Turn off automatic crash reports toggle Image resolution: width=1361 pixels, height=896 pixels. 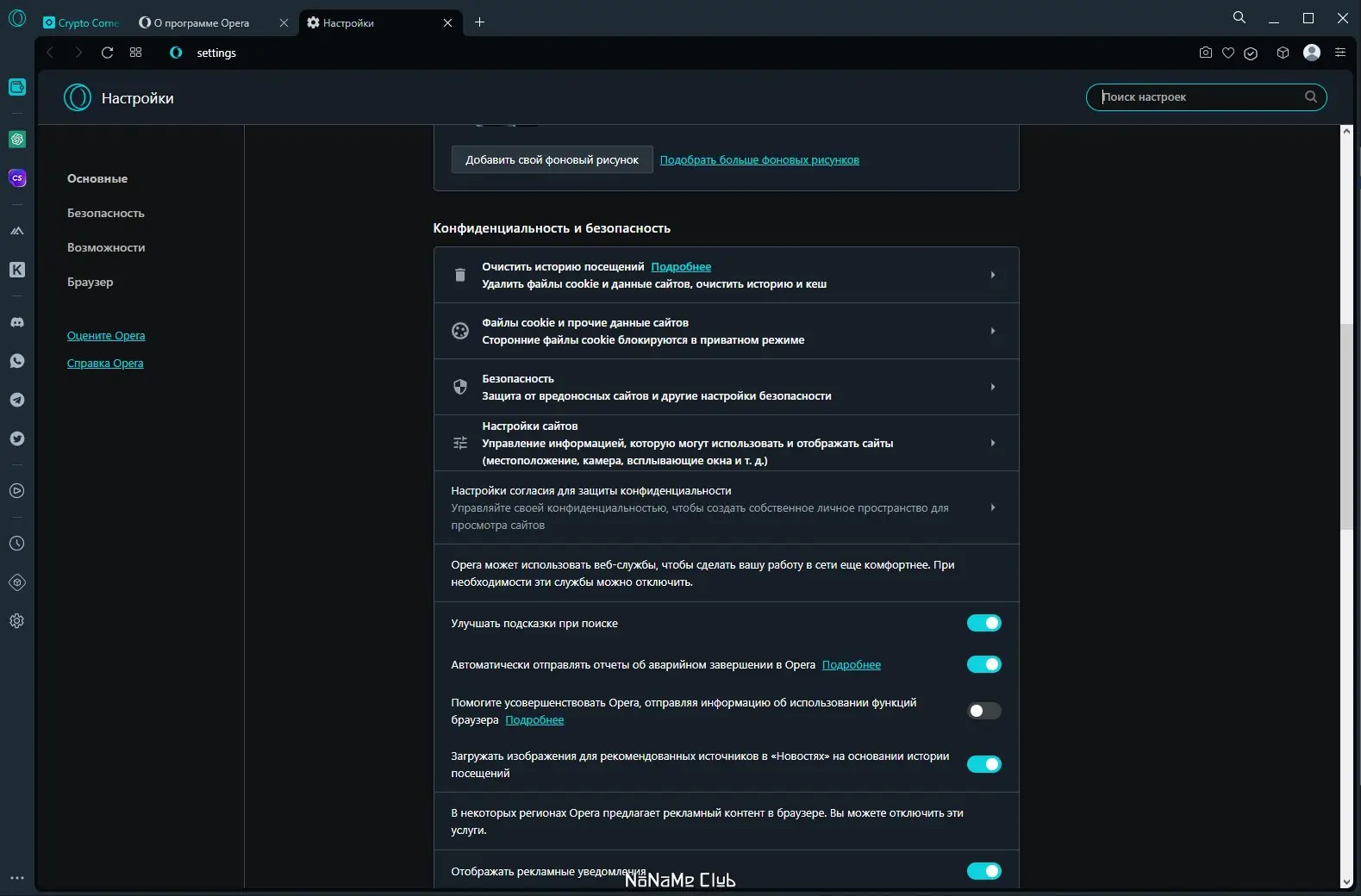coord(983,664)
